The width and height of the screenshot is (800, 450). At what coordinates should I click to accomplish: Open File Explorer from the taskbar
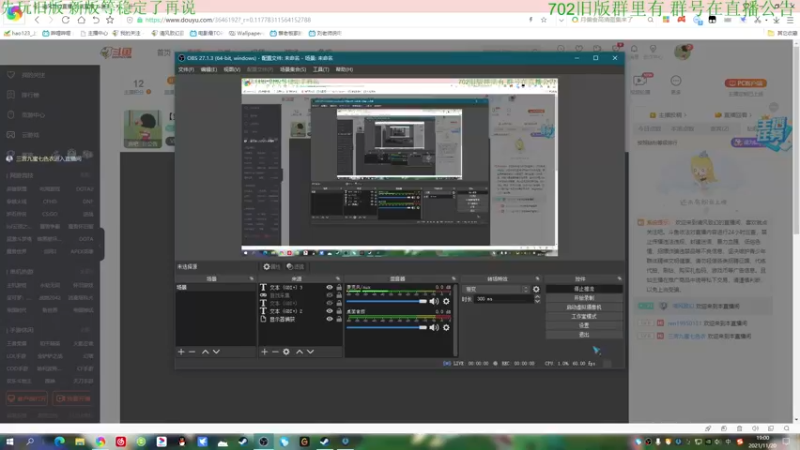point(80,441)
